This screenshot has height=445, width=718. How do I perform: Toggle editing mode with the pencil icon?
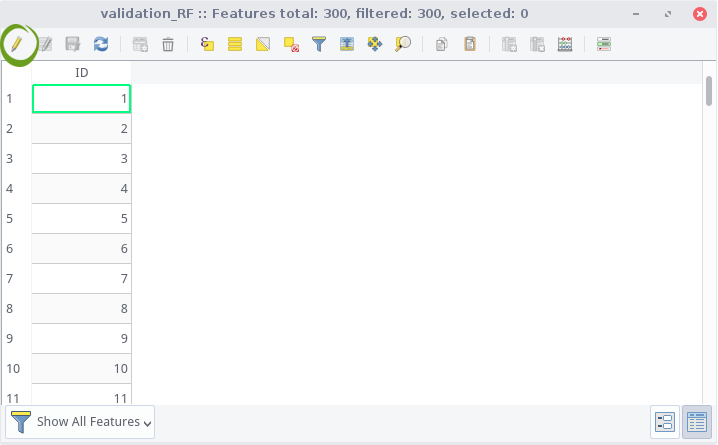(16, 44)
